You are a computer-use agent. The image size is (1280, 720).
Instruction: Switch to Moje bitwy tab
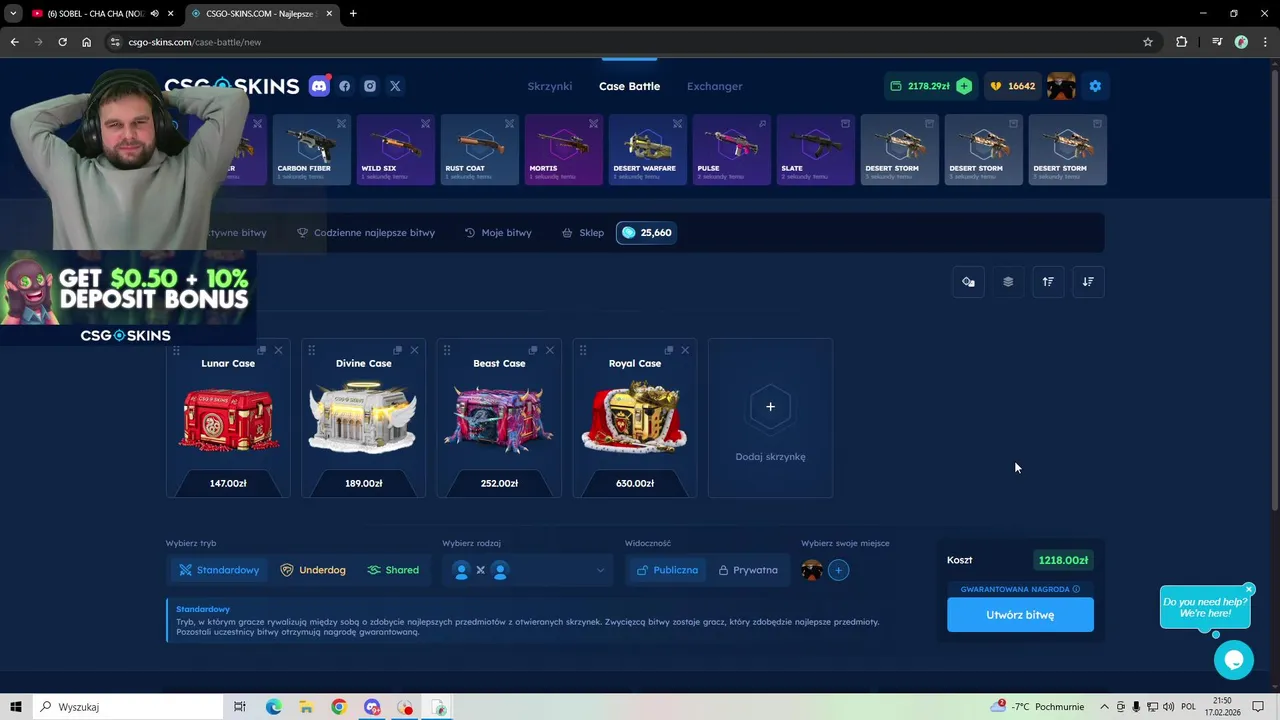point(498,233)
